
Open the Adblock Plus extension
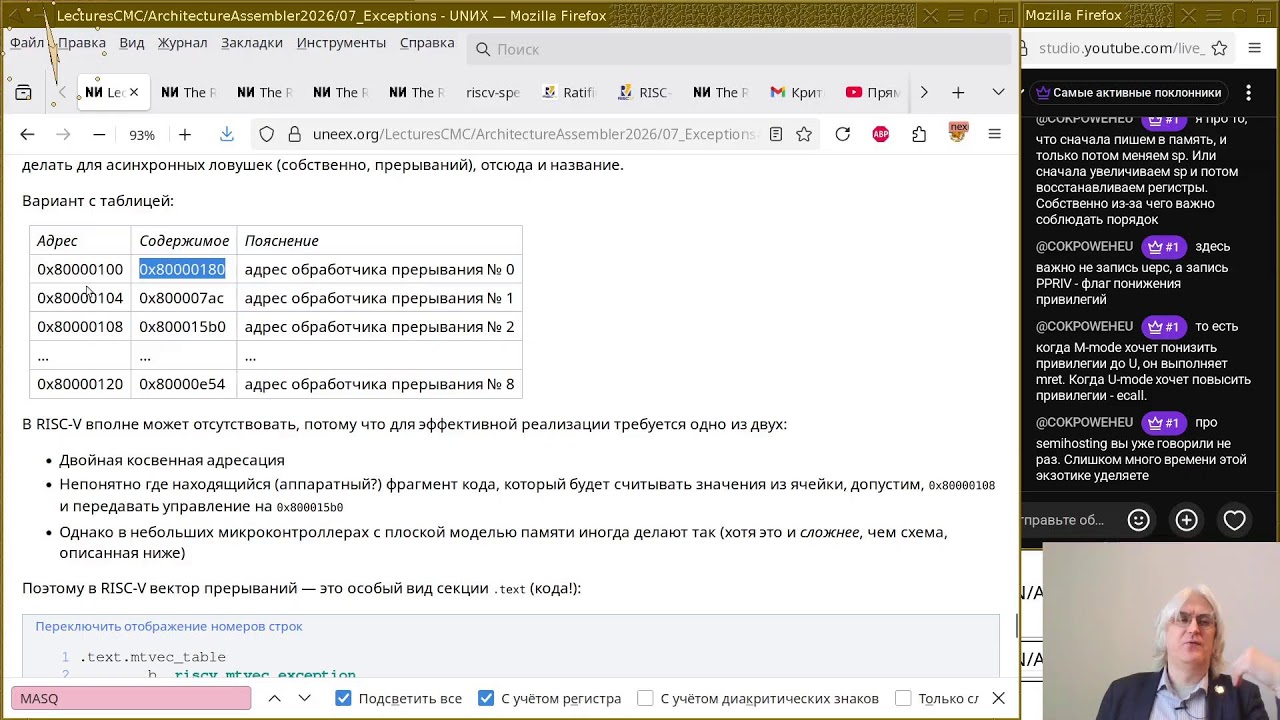(880, 134)
